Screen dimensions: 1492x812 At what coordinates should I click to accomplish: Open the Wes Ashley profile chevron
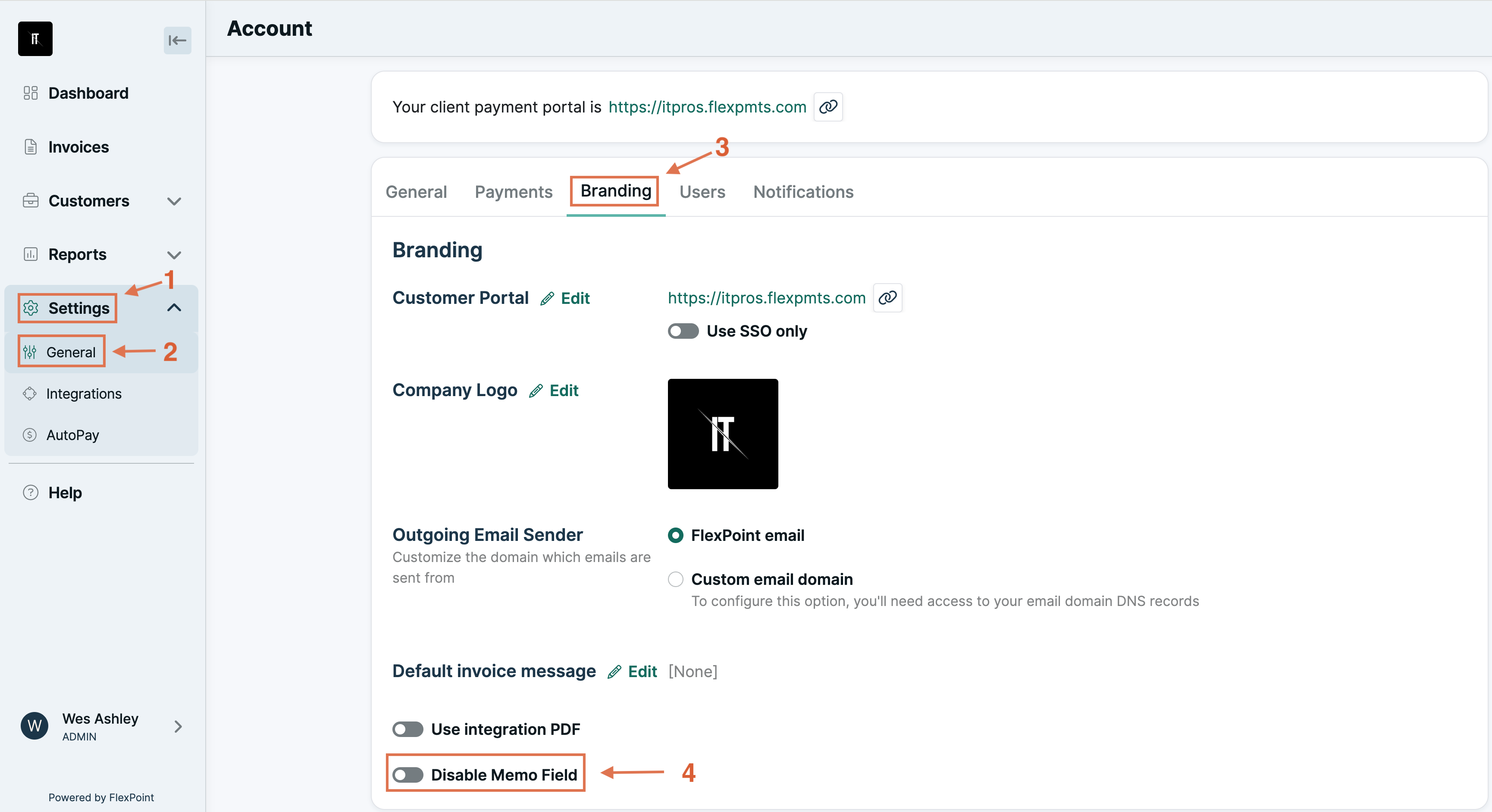pos(177,726)
